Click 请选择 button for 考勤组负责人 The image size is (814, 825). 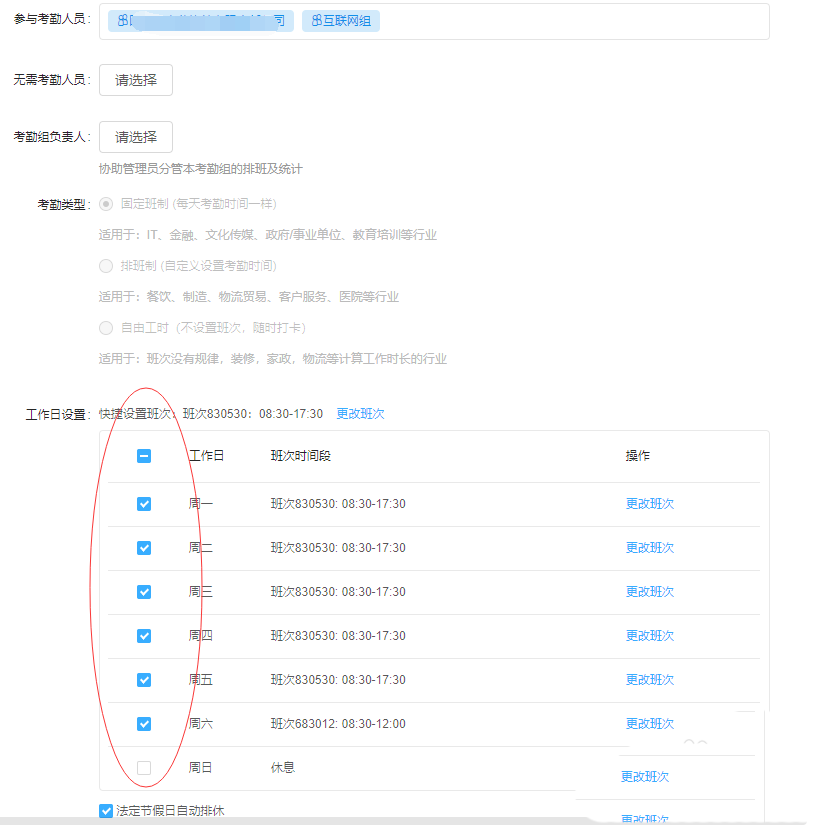[135, 137]
